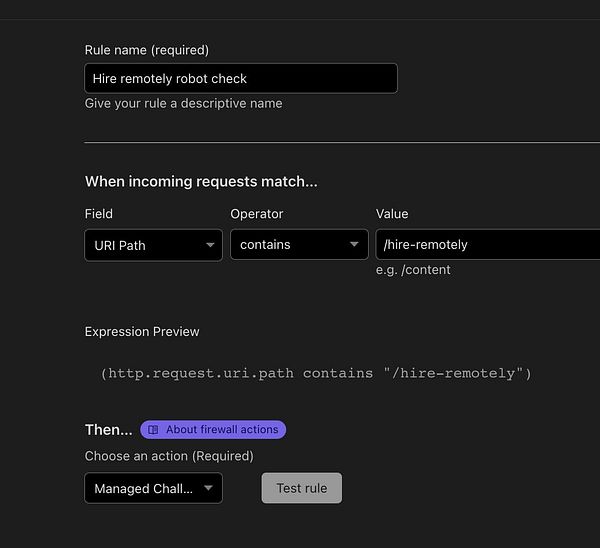Click the arrow on the contains dropdown

tap(355, 245)
